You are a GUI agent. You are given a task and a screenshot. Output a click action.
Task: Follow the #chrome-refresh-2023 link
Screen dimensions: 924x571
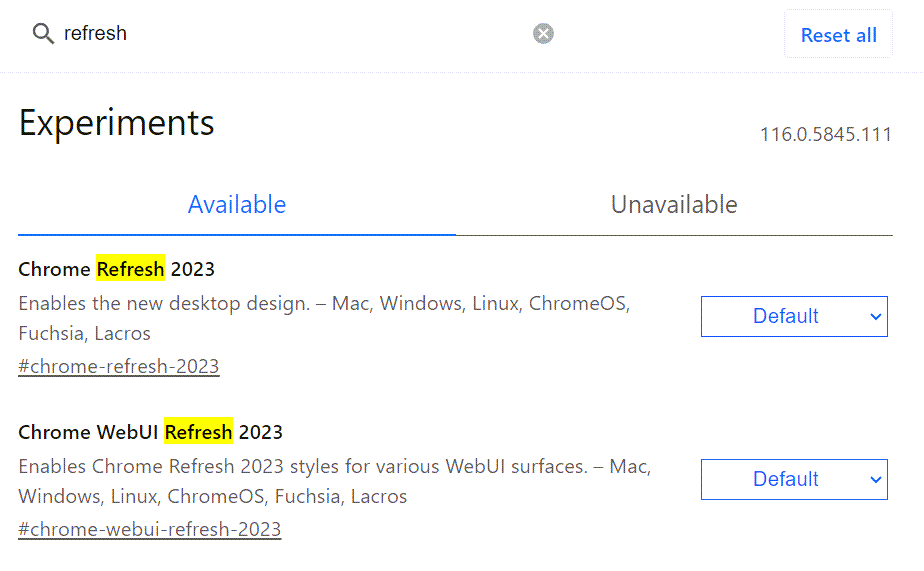[119, 366]
